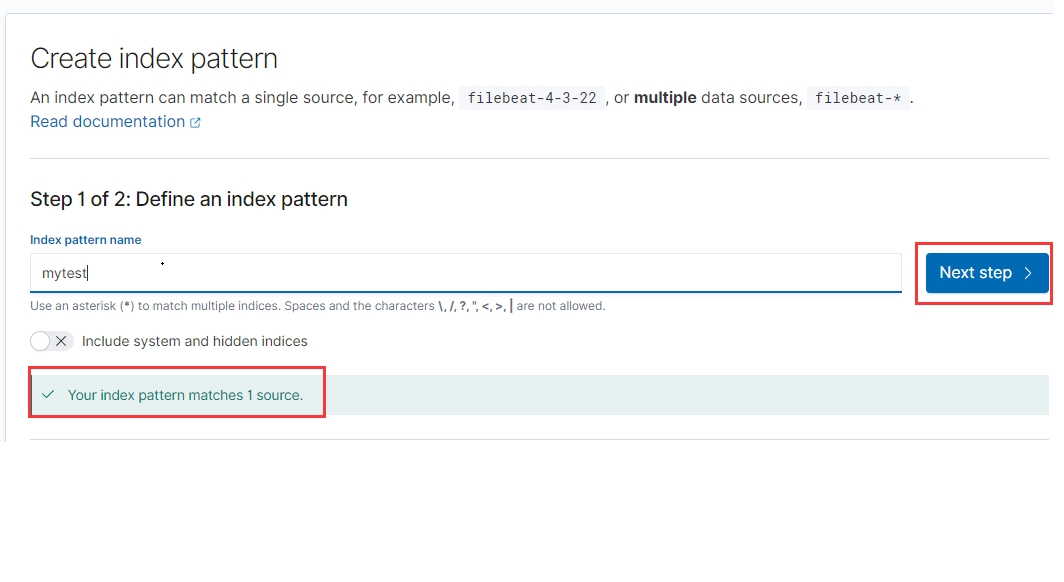Click the bold word "multiple" in description
The width and height of the screenshot is (1064, 582).
665,98
